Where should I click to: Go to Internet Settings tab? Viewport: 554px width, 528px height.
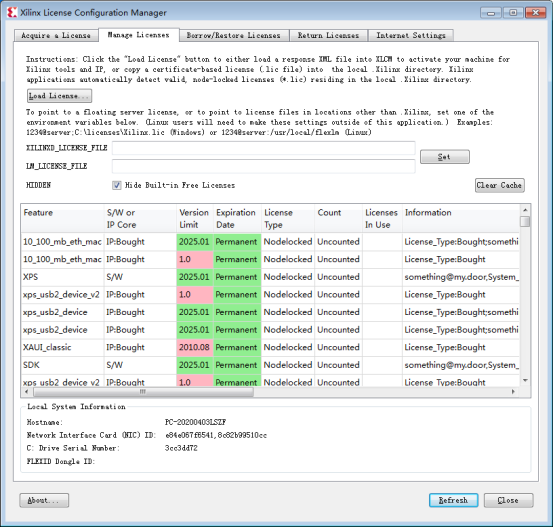coord(411,35)
